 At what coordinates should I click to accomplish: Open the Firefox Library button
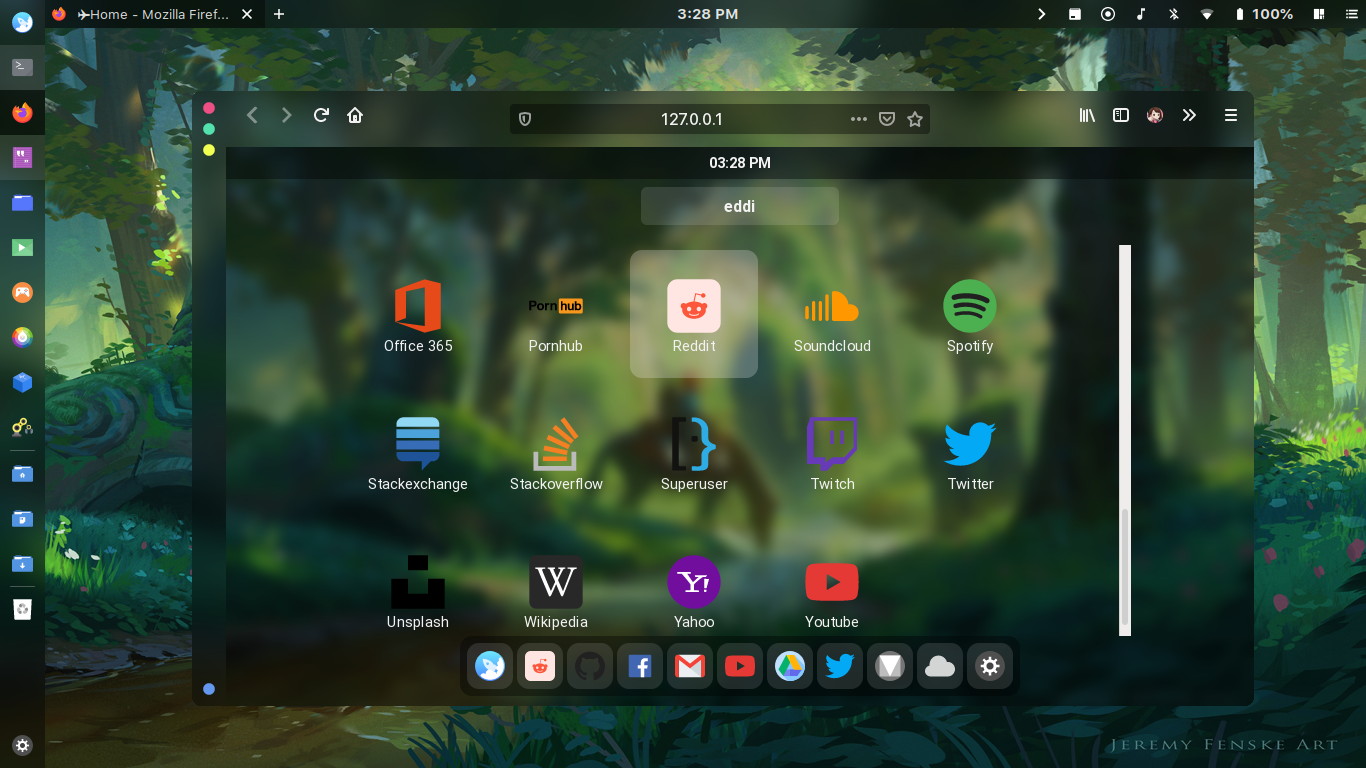click(1087, 116)
